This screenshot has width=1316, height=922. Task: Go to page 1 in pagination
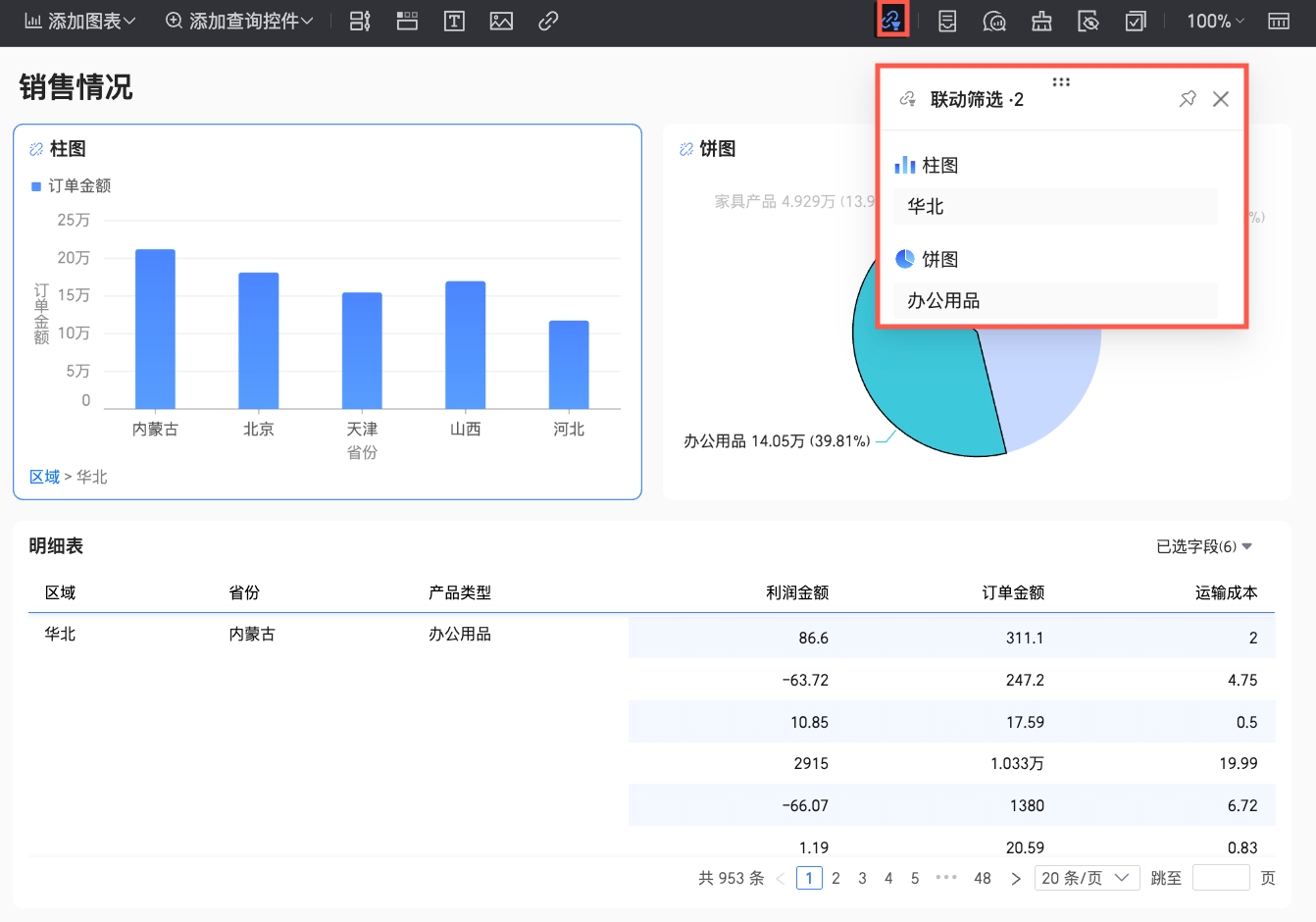(x=809, y=878)
